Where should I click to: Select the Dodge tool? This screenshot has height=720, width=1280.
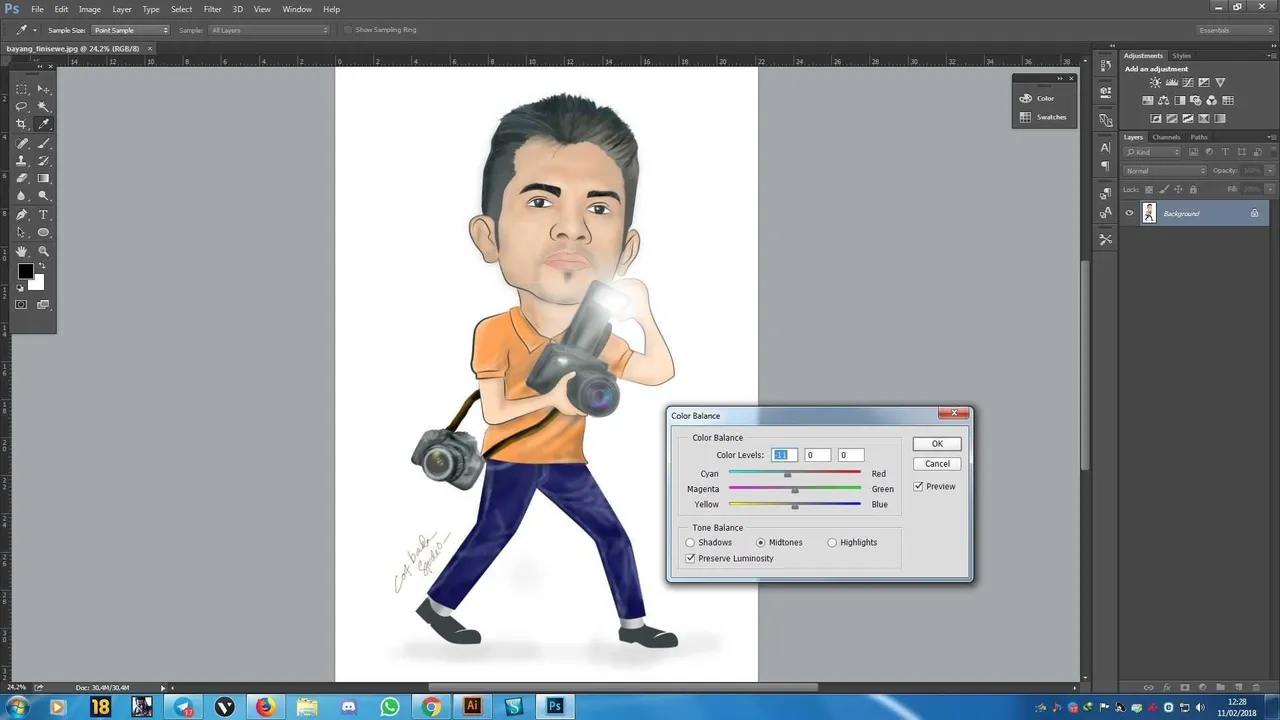pos(44,196)
